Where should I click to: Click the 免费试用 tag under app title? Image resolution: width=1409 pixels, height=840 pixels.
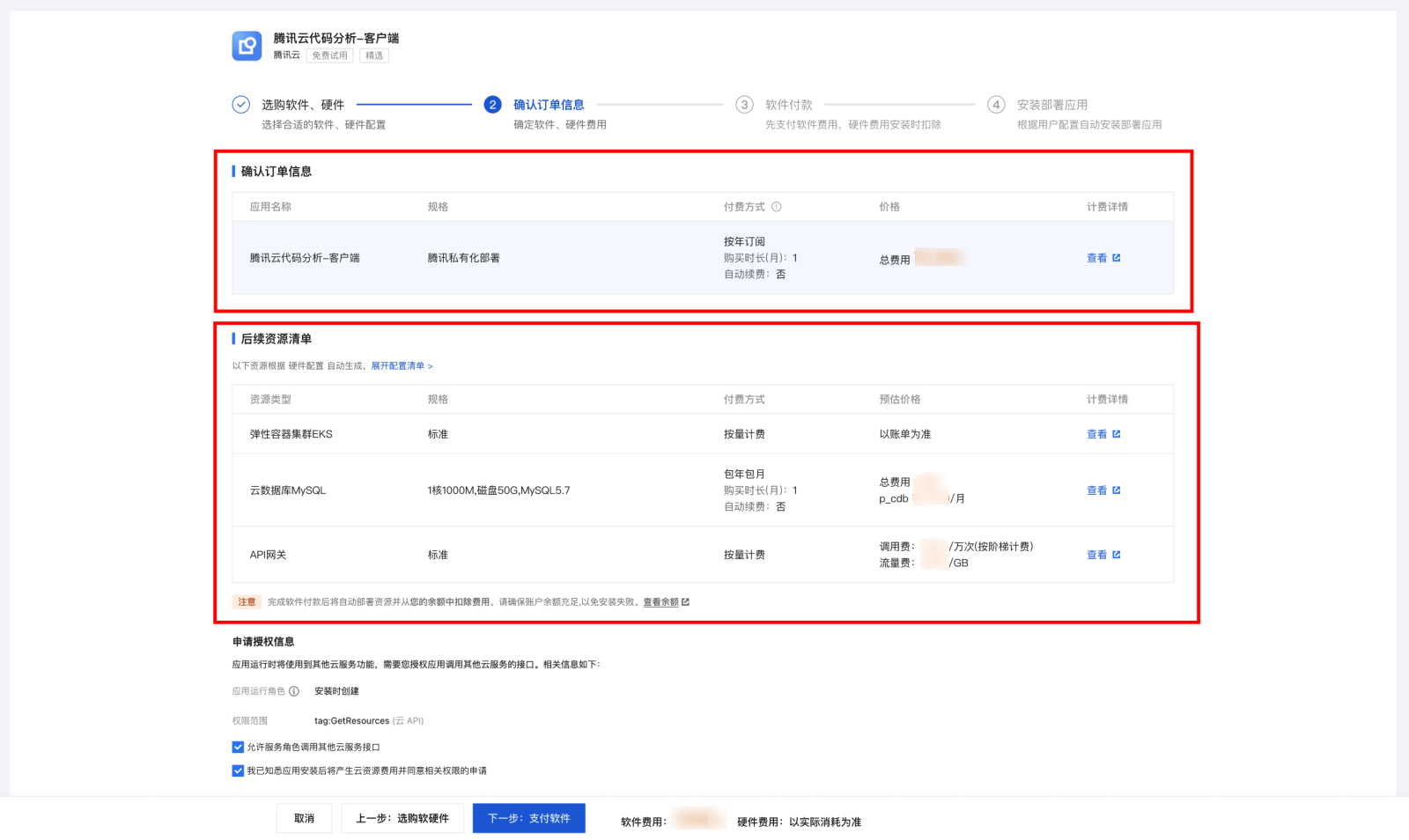point(329,55)
